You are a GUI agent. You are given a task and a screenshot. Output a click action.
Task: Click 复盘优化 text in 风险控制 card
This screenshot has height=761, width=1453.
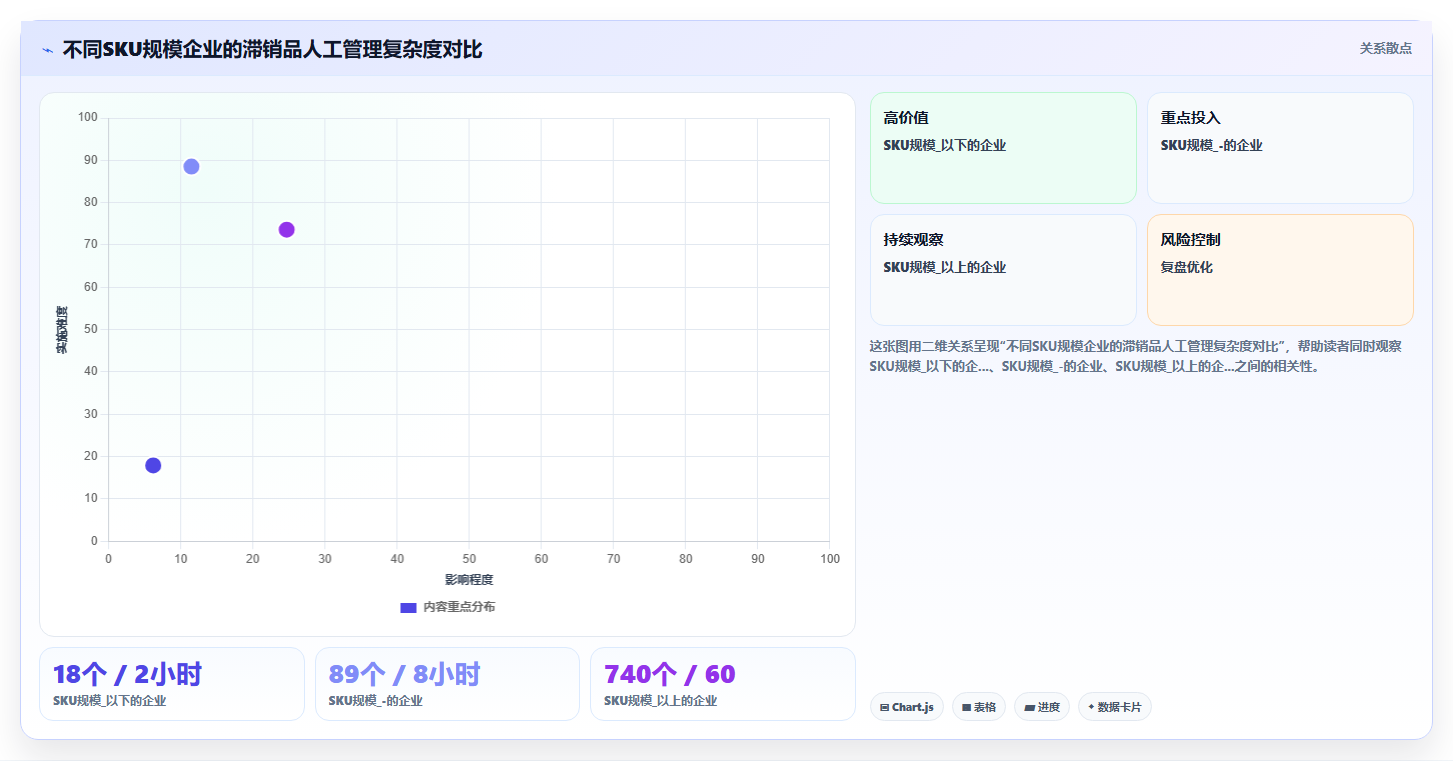[1187, 267]
